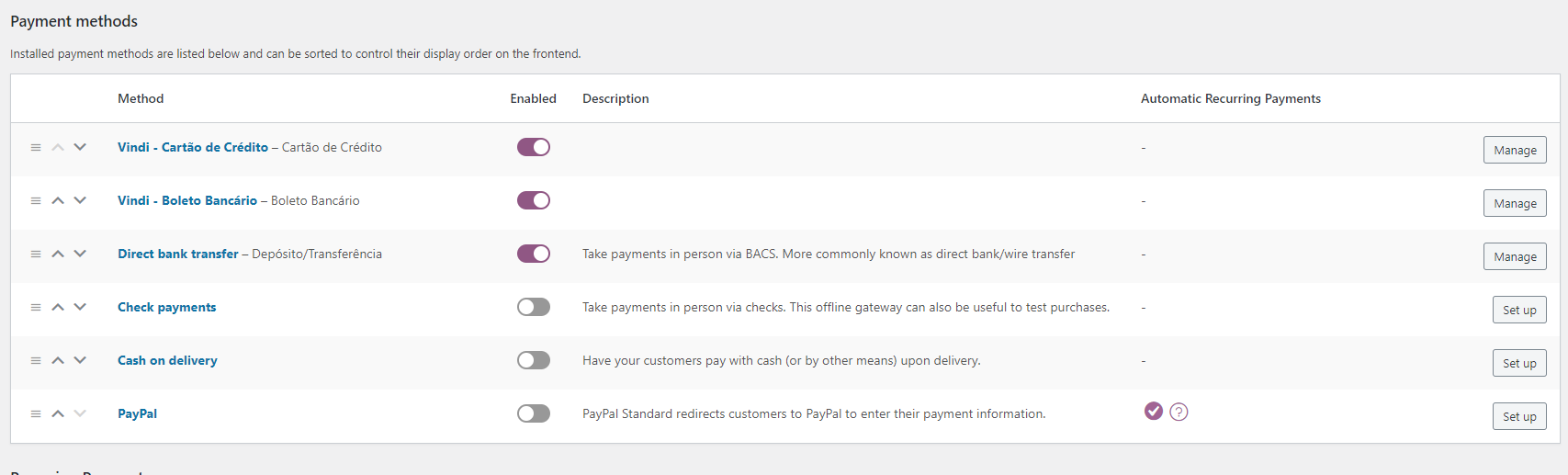The height and width of the screenshot is (475, 1568).
Task: Enable the Check payments toggle
Action: (534, 307)
